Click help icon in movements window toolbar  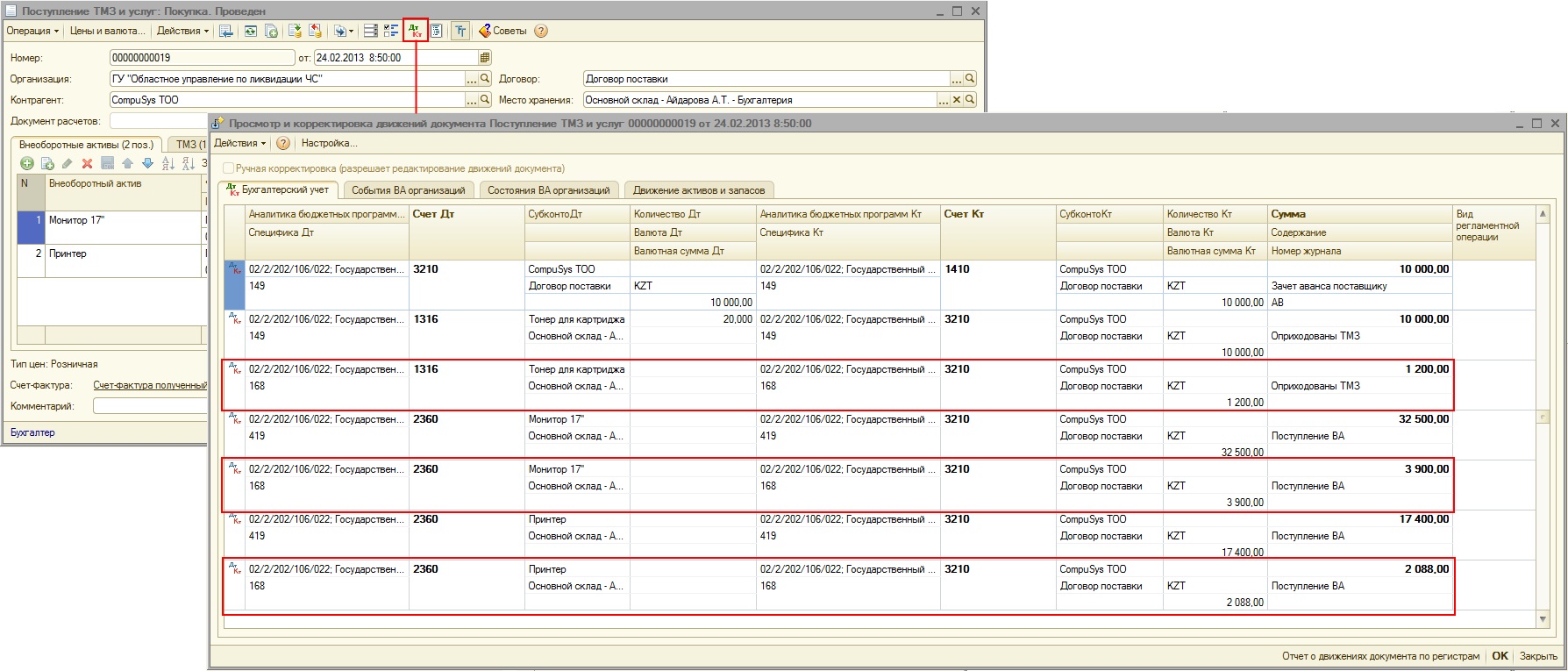(x=283, y=143)
